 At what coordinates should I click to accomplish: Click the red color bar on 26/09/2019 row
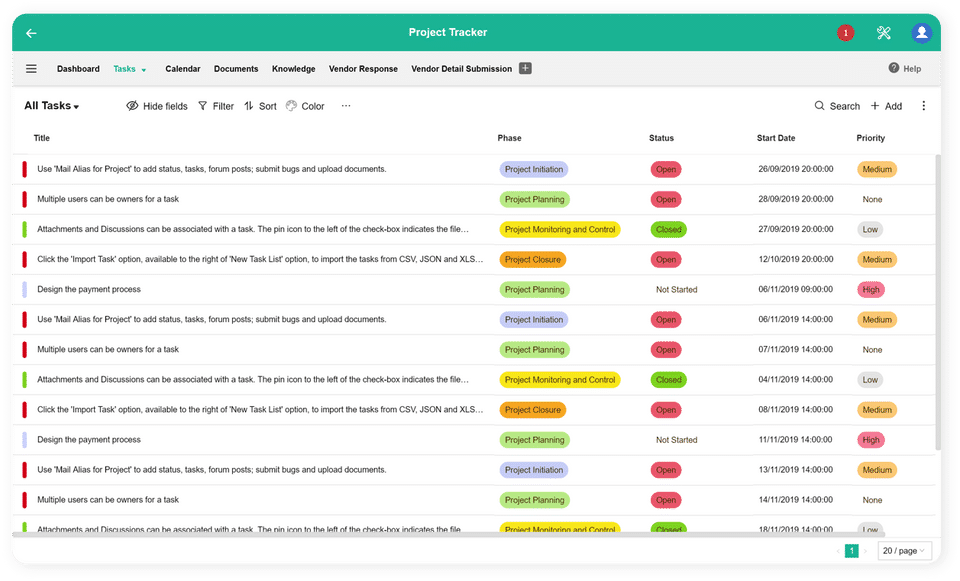tap(24, 169)
